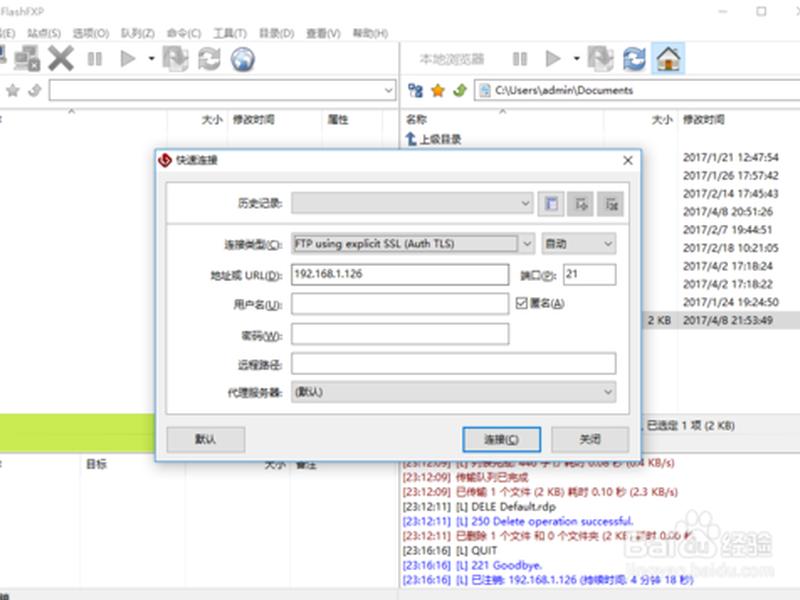Click the 密码 password input field
The width and height of the screenshot is (800, 600).
400,334
